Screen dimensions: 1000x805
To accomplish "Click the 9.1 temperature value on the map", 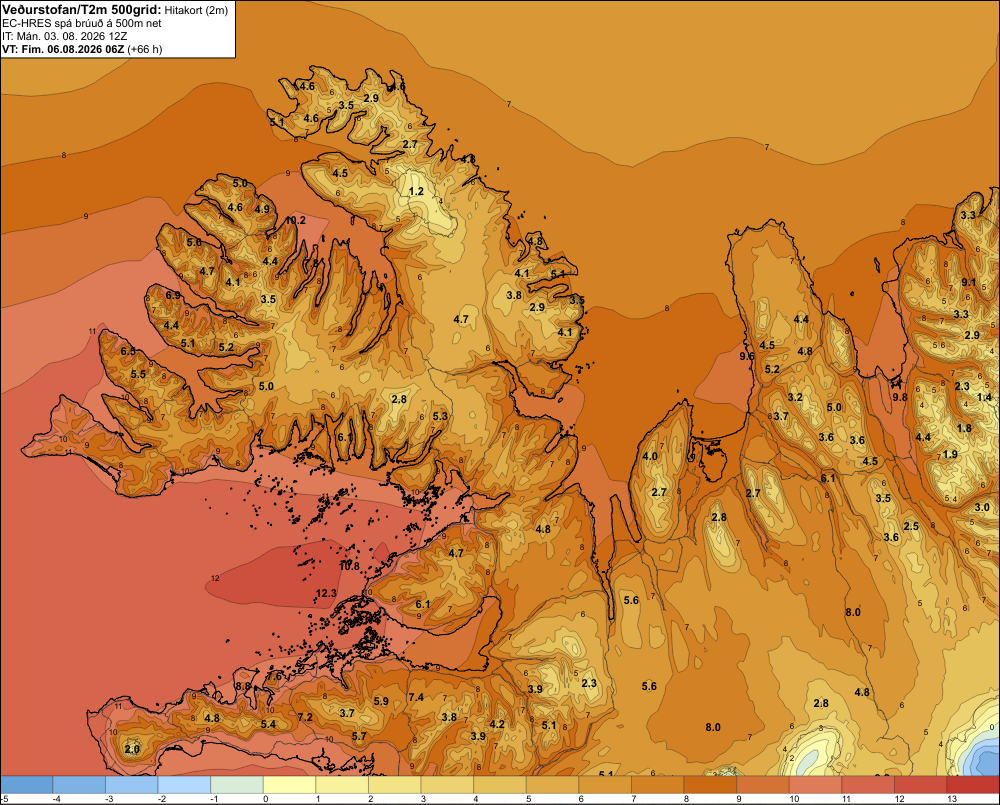I will [969, 282].
